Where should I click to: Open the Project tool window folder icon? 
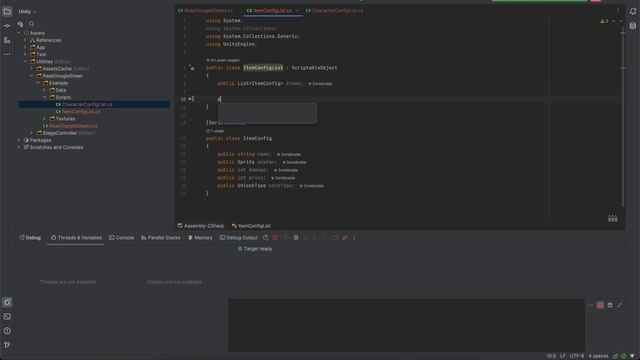(7, 11)
